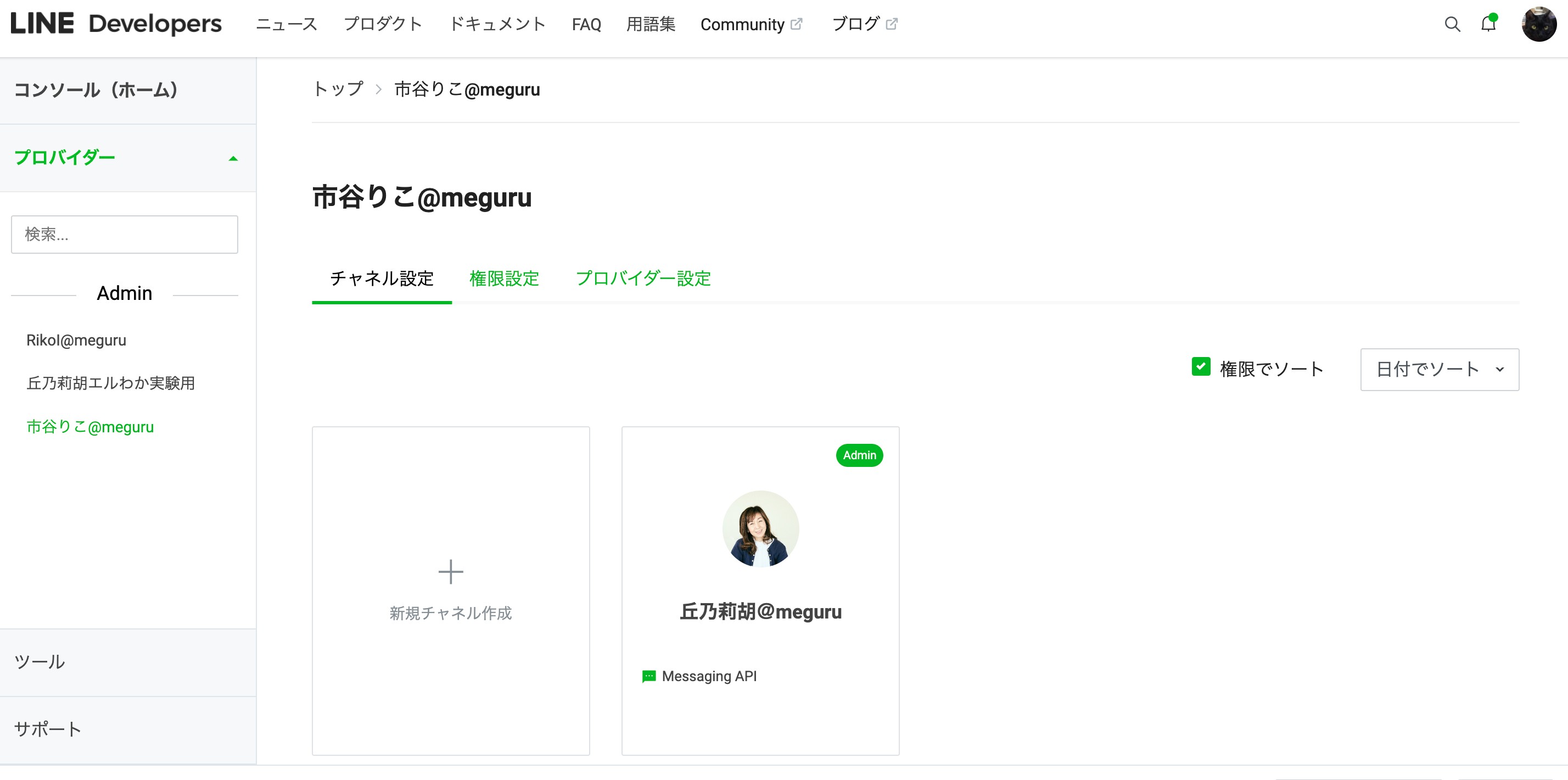Click the LINE Developers logo
This screenshot has height=780, width=1568.
(116, 24)
